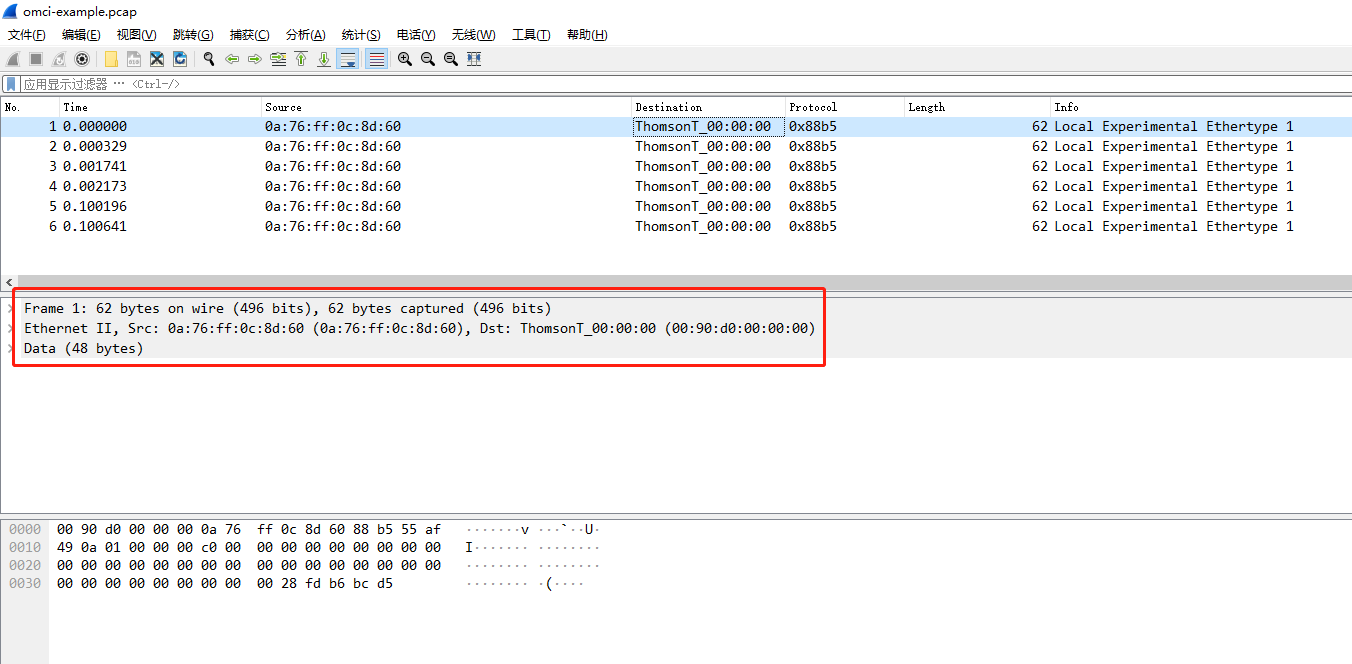
Task: Jump to the last packet
Action: pyautogui.click(x=322, y=58)
